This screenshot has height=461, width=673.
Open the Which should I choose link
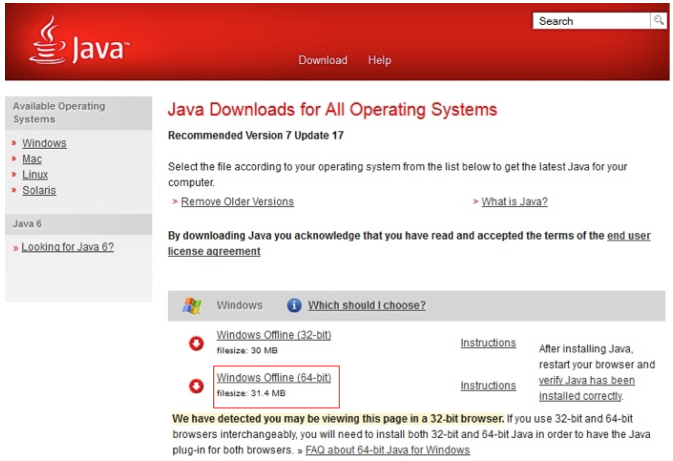366,305
